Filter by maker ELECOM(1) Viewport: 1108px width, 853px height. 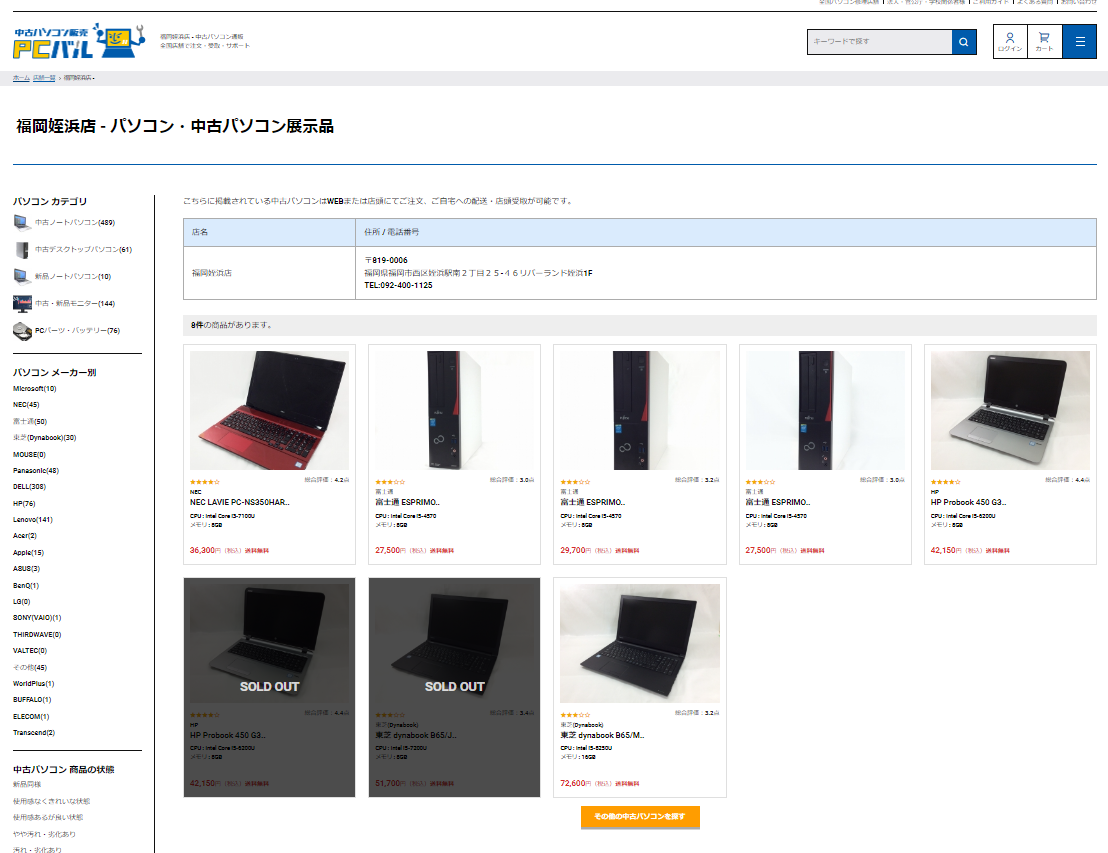coord(31,717)
